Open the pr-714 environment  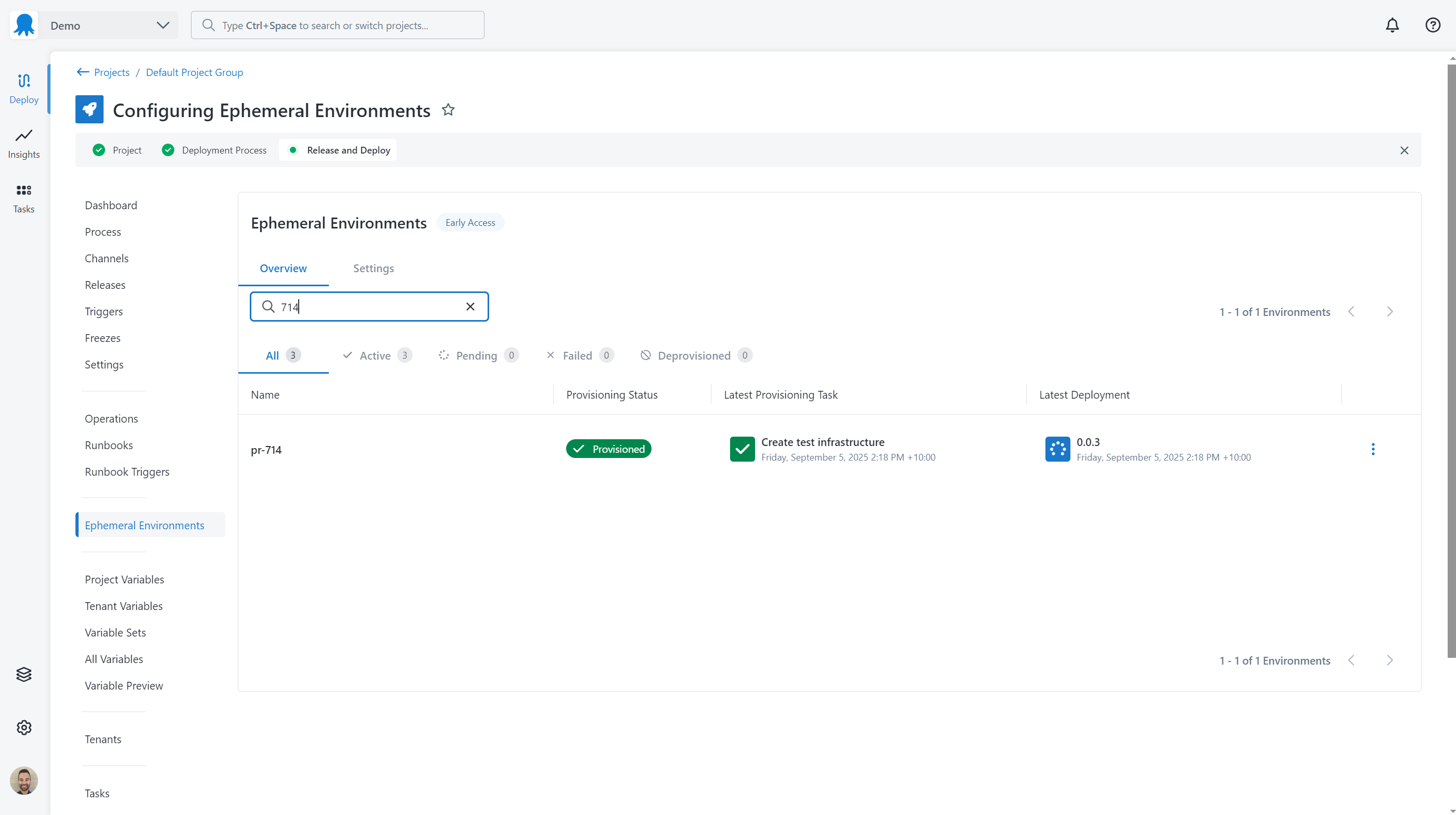tap(266, 450)
